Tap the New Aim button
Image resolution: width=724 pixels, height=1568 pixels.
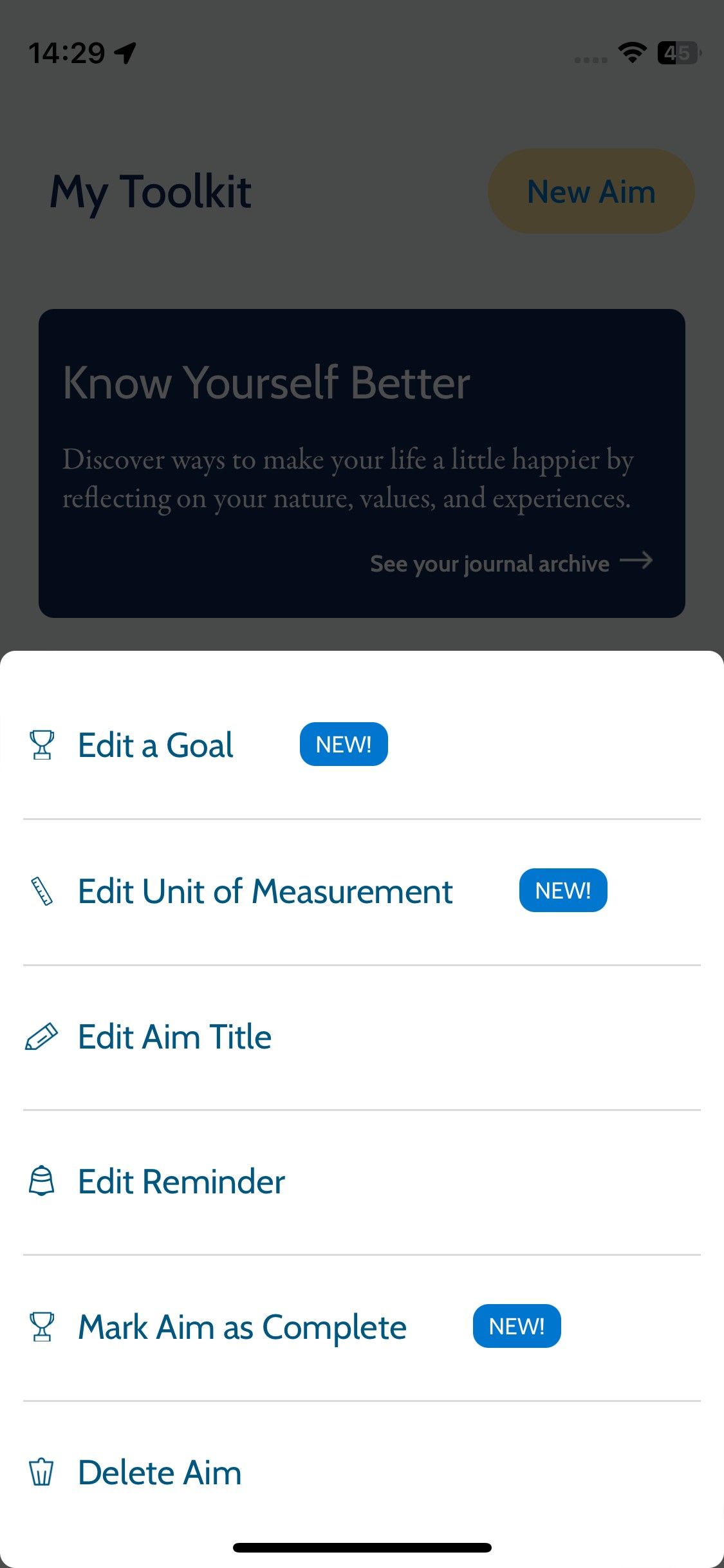tap(590, 191)
